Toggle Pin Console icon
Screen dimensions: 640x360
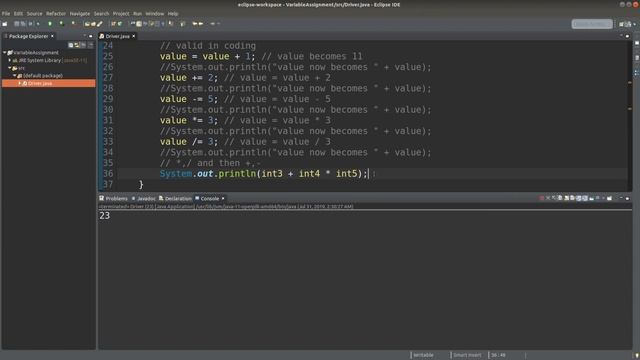pos(591,198)
